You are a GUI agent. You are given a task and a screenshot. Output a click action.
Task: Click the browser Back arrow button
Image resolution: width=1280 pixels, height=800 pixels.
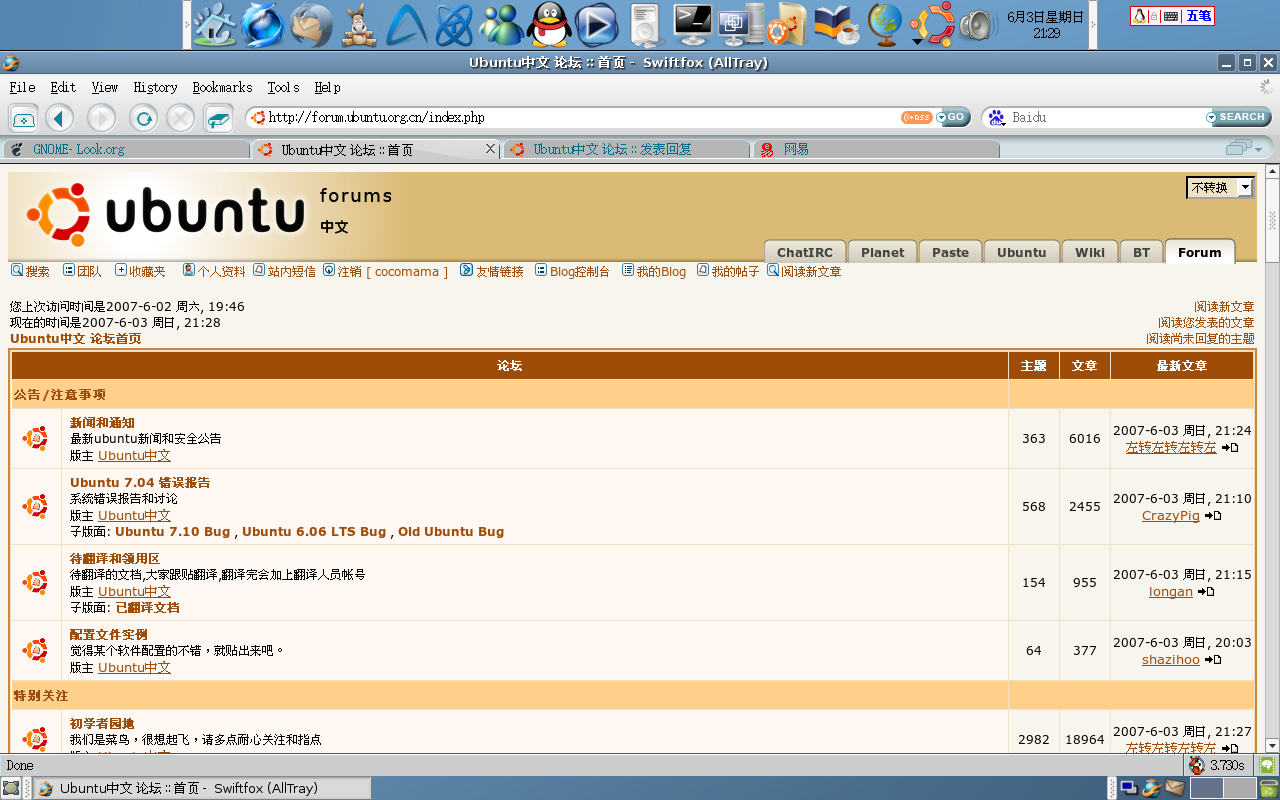[60, 118]
